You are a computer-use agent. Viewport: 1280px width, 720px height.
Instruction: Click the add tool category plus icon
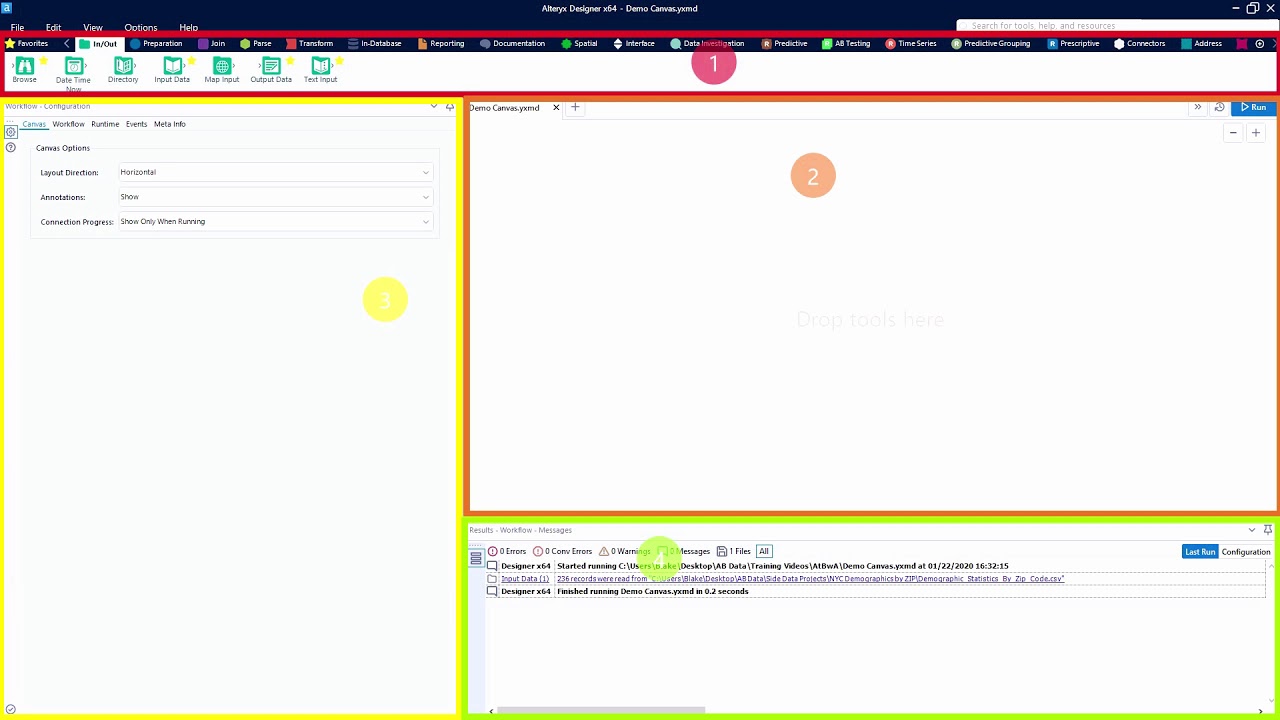pos(1260,43)
